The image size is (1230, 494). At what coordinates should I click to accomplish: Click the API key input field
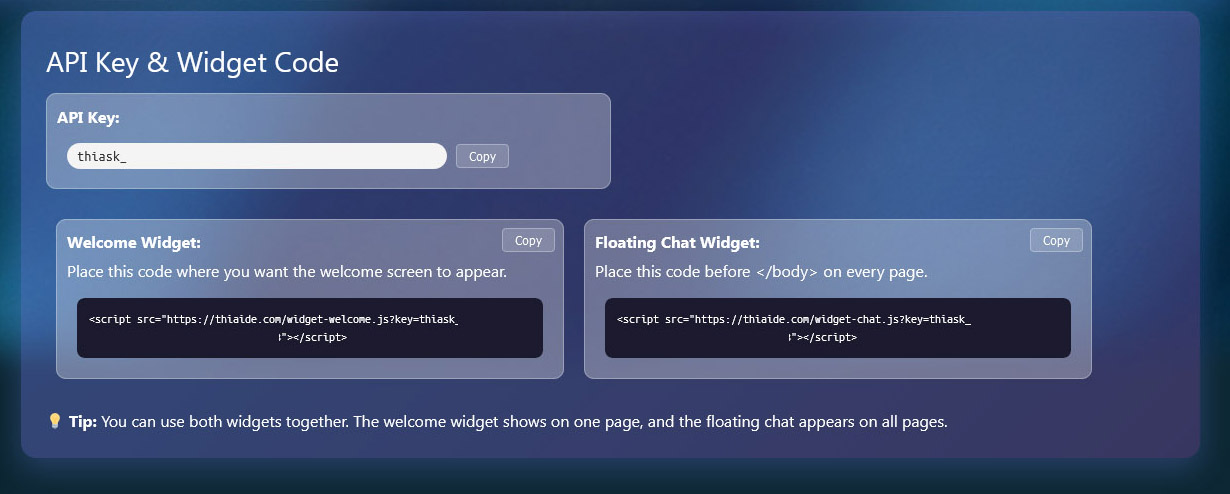(x=257, y=156)
